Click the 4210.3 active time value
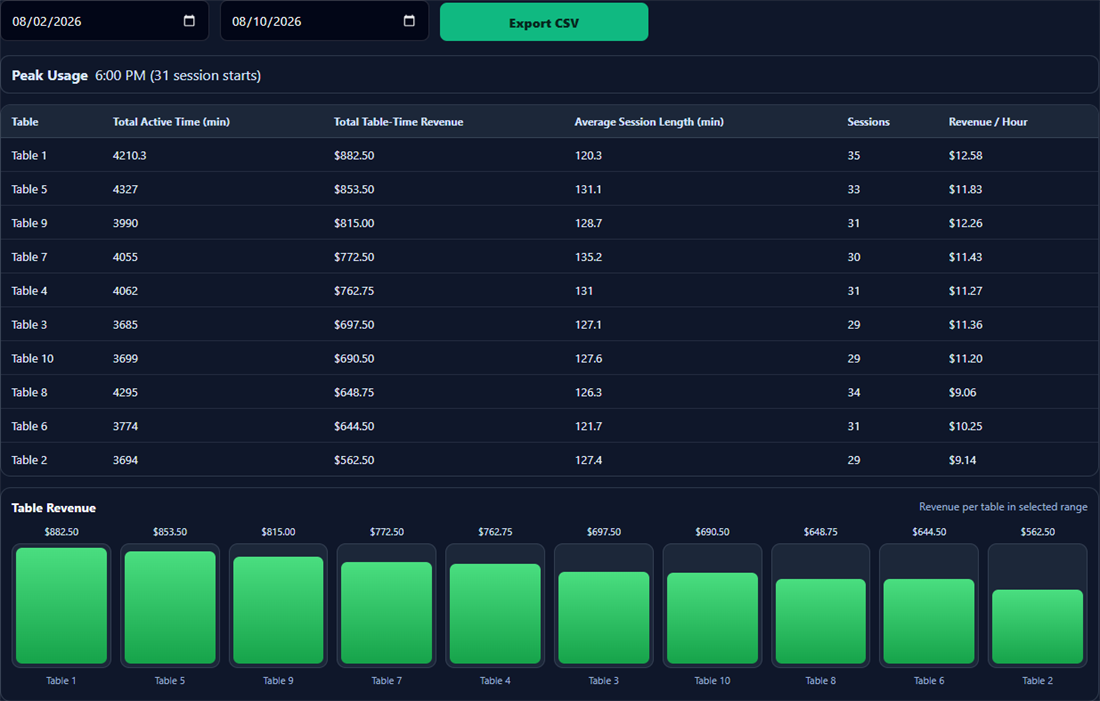This screenshot has height=701, width=1100. pyautogui.click(x=130, y=155)
